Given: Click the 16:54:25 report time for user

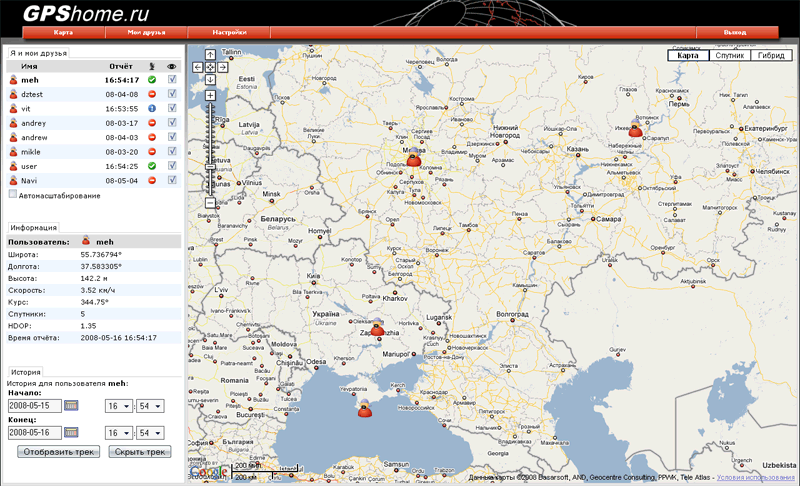Looking at the screenshot, I should (x=122, y=166).
